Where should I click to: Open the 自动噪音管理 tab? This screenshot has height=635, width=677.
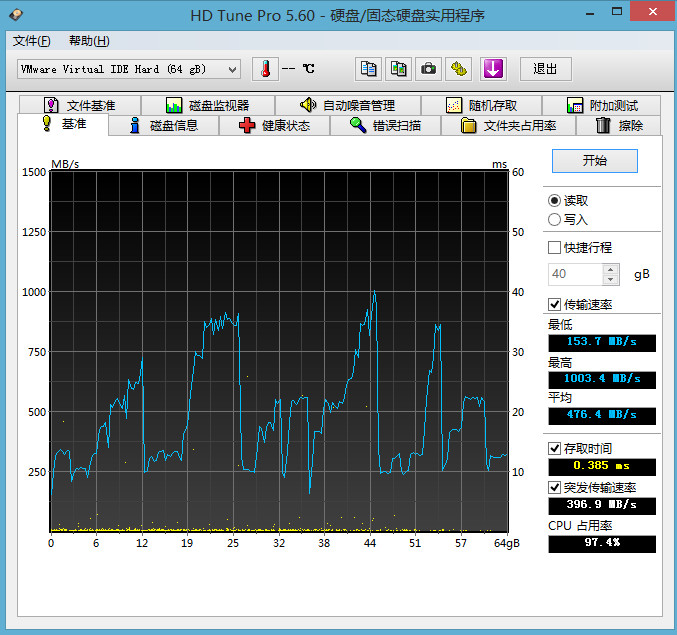(x=348, y=105)
